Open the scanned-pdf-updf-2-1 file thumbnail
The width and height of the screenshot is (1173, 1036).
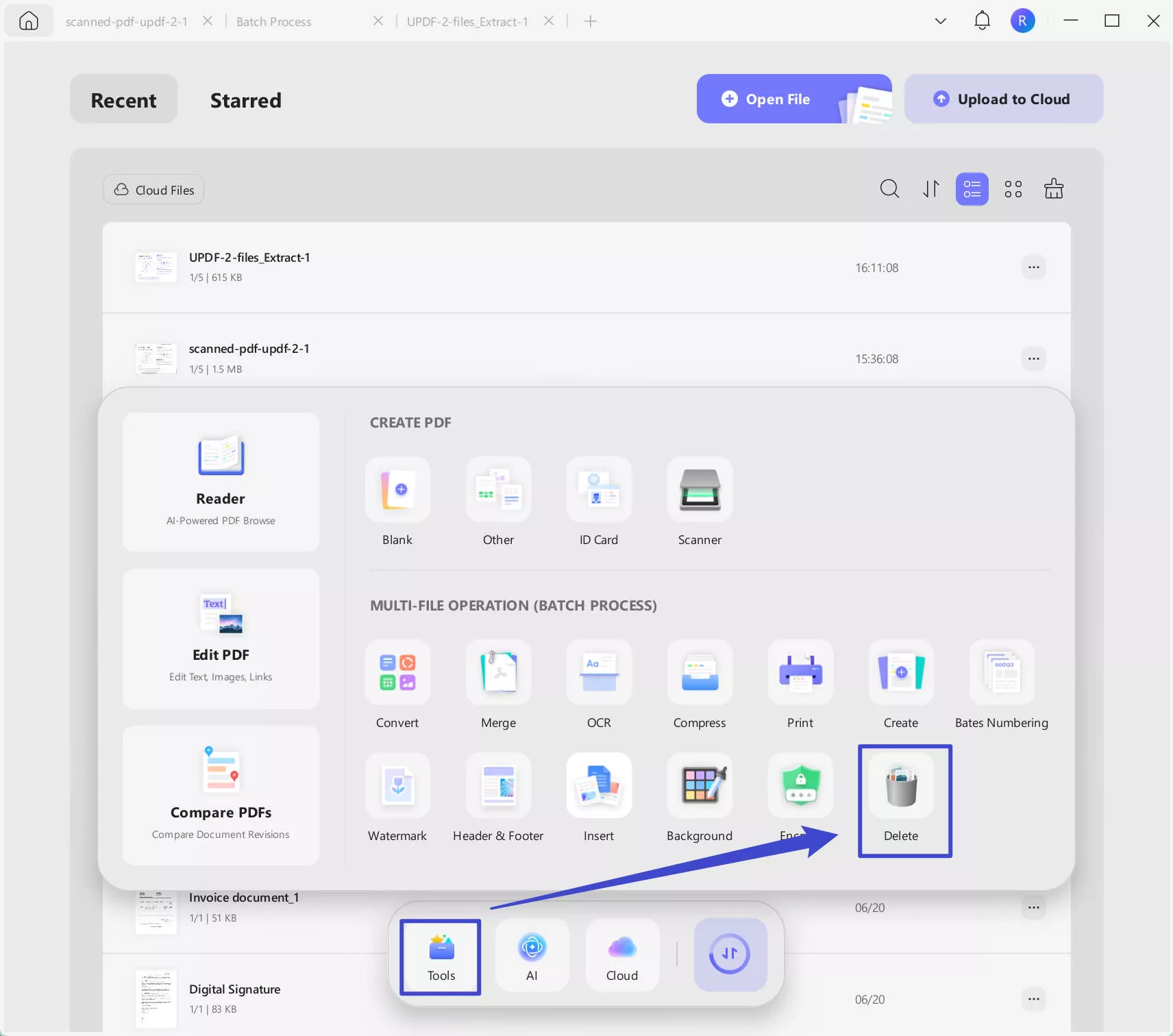click(x=156, y=358)
